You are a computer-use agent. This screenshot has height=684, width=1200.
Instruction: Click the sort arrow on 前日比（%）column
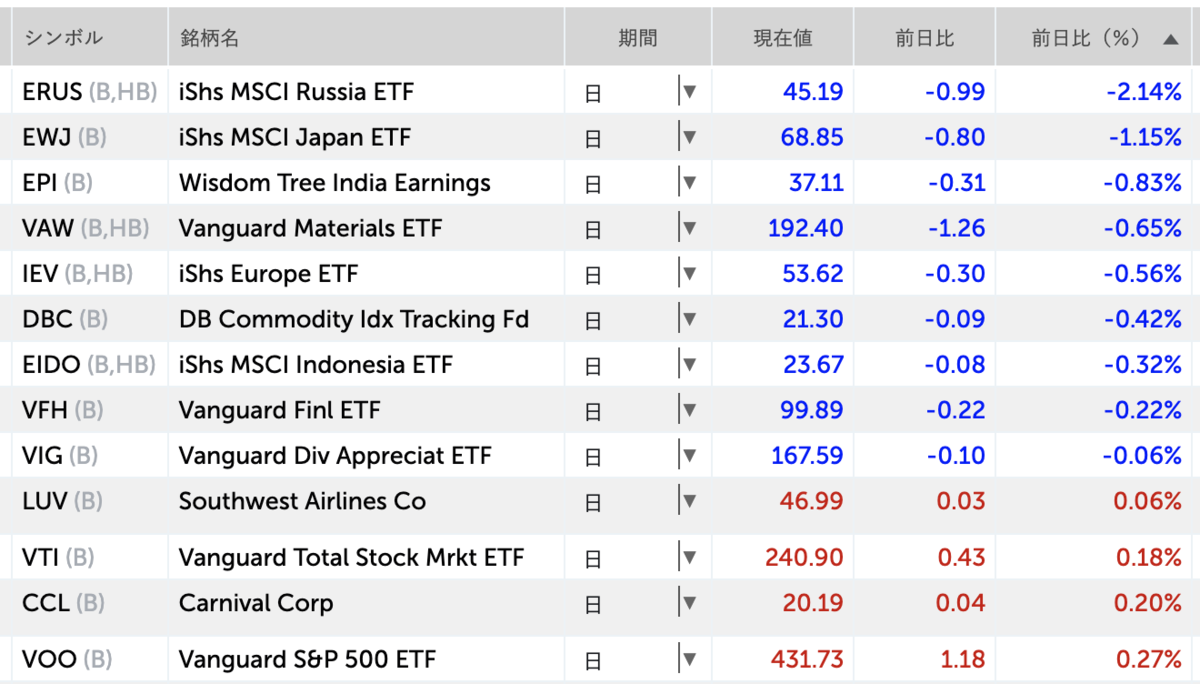pos(1171,36)
